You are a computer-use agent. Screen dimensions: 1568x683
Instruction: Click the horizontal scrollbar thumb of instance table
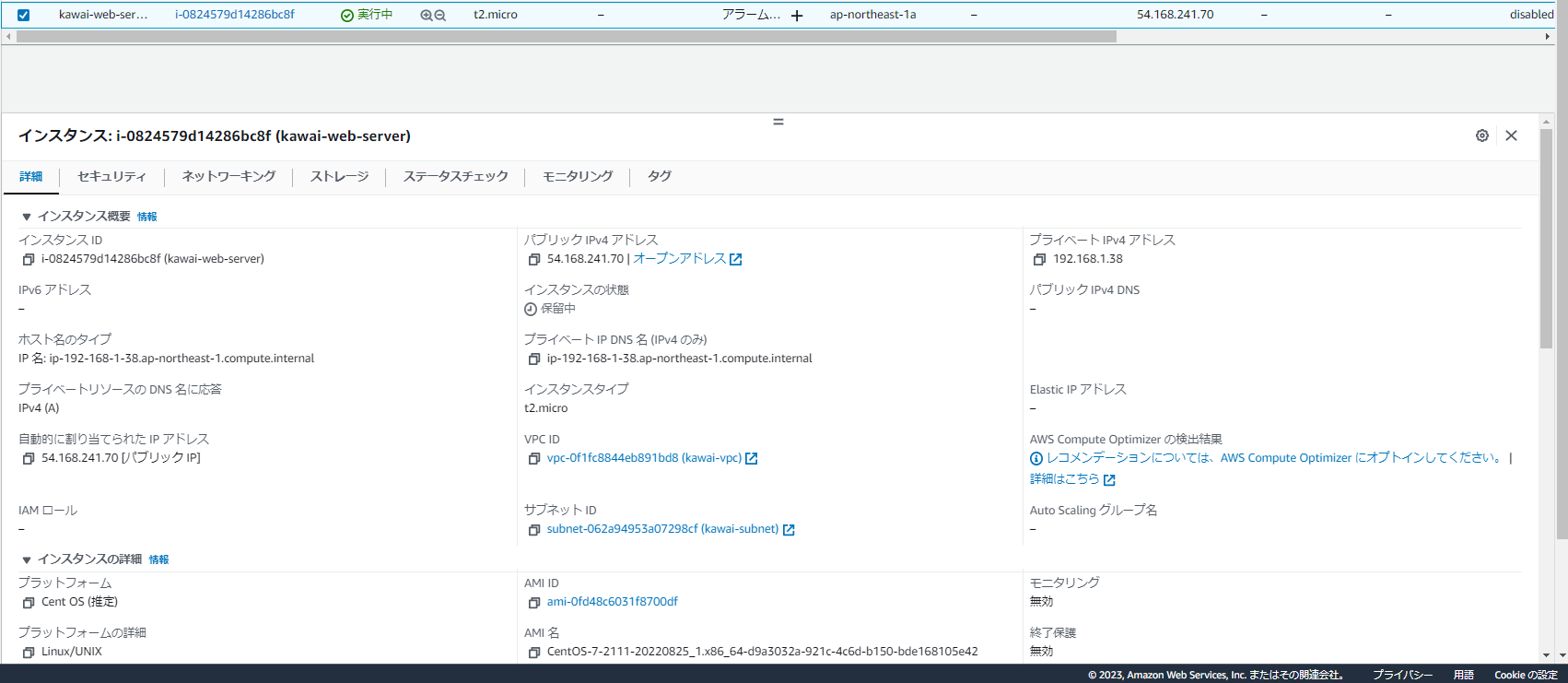point(567,37)
